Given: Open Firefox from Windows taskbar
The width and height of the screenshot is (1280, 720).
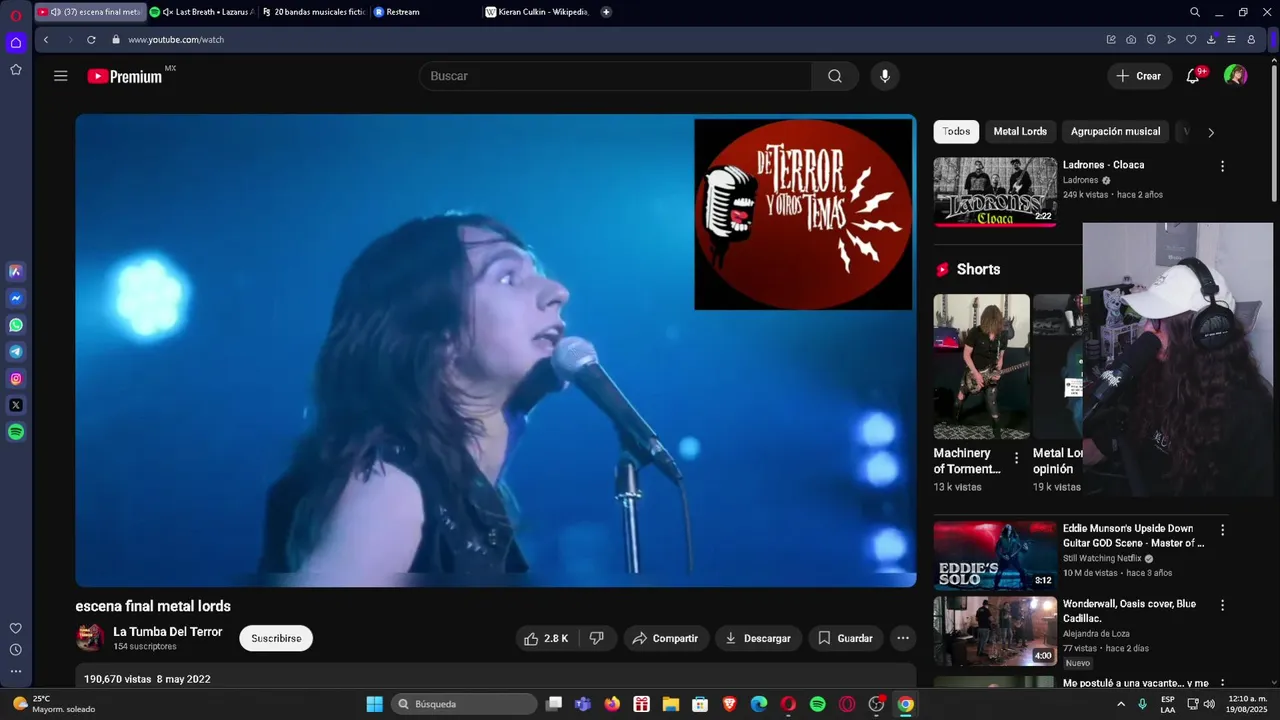Looking at the screenshot, I should point(612,704).
